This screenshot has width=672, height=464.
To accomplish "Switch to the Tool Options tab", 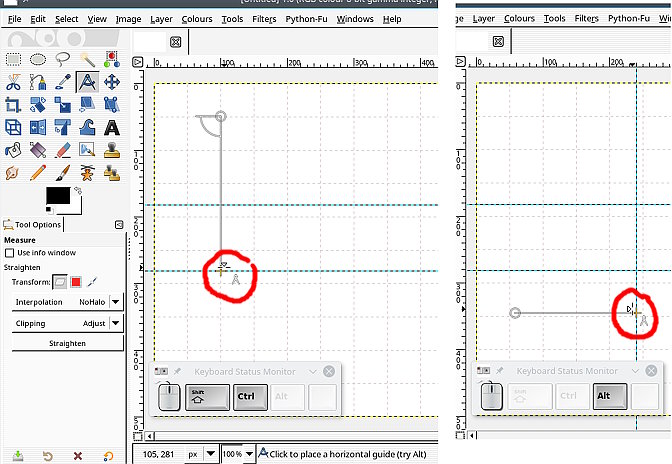I will coord(33,225).
